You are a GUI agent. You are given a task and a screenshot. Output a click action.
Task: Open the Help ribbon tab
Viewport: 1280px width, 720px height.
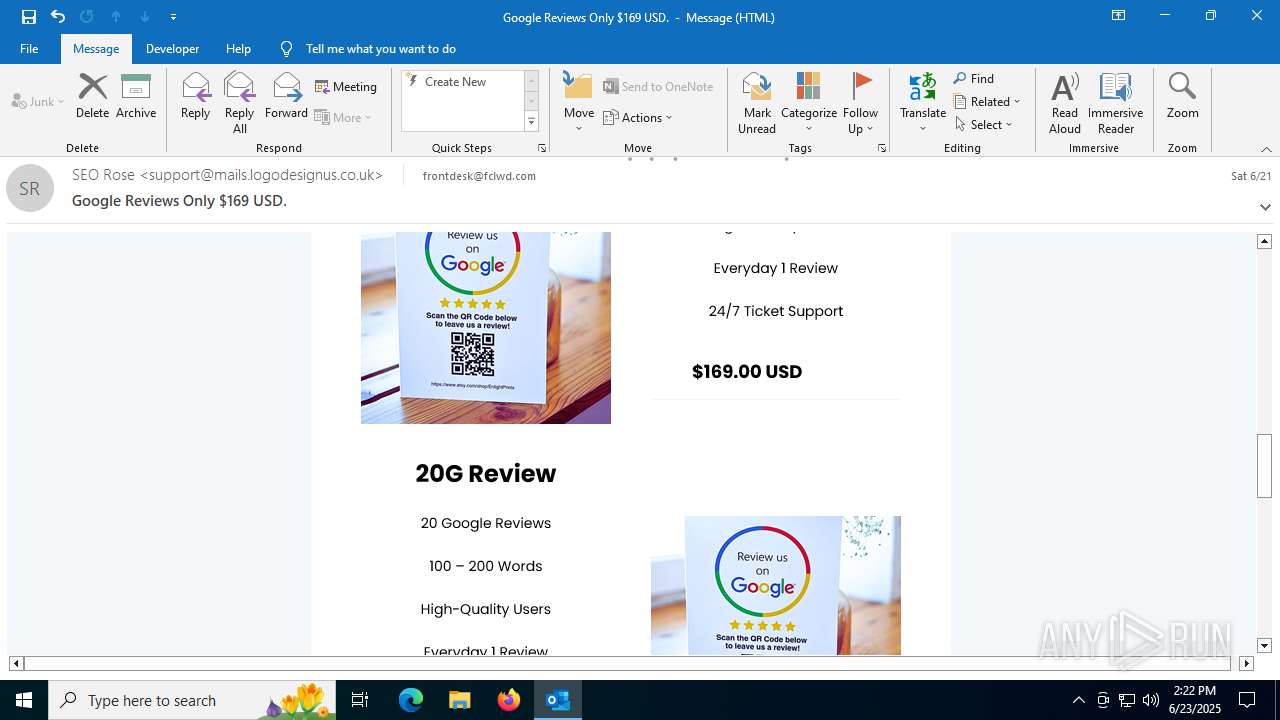(238, 49)
